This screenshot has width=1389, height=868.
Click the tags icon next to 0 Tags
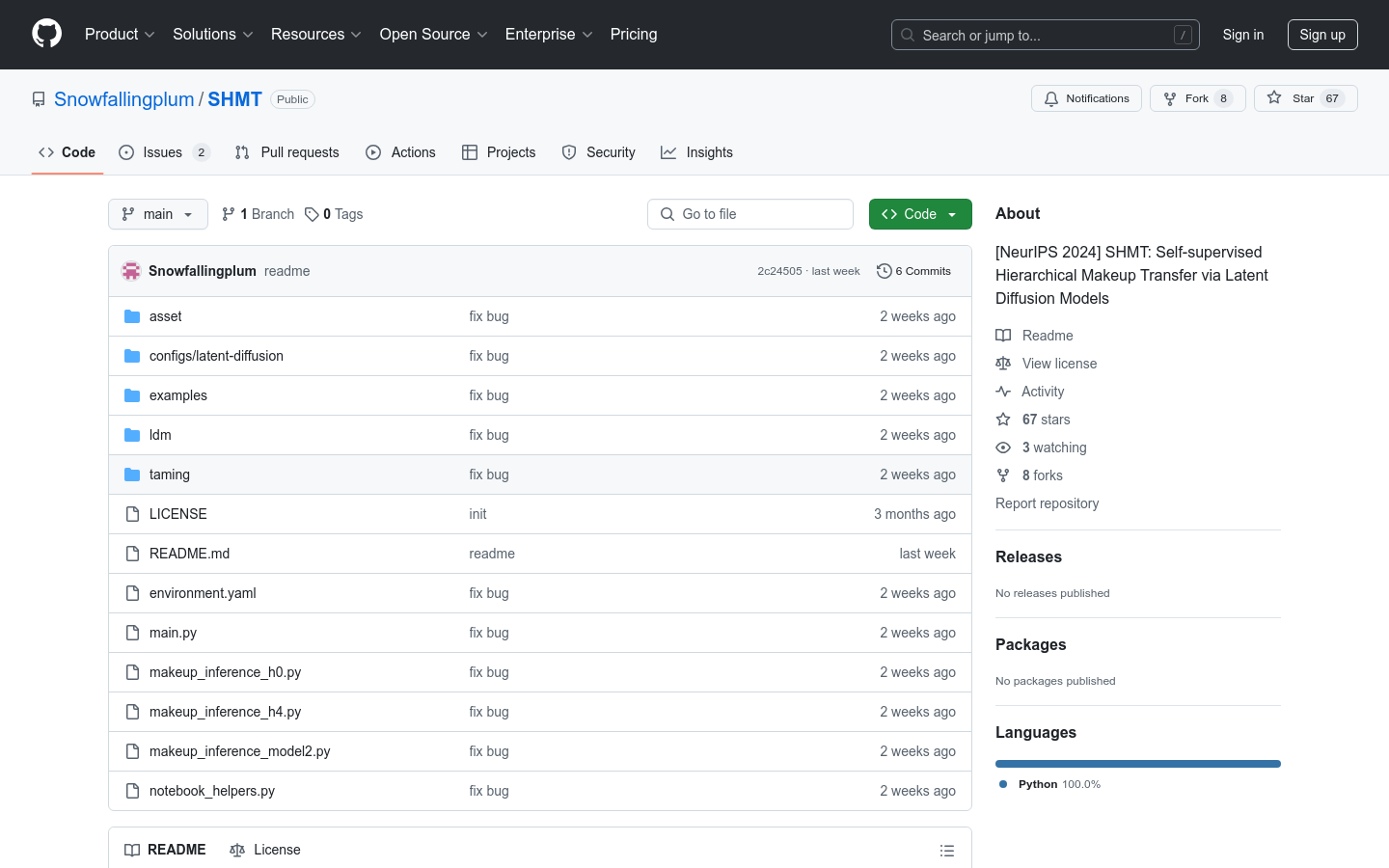pyautogui.click(x=312, y=214)
